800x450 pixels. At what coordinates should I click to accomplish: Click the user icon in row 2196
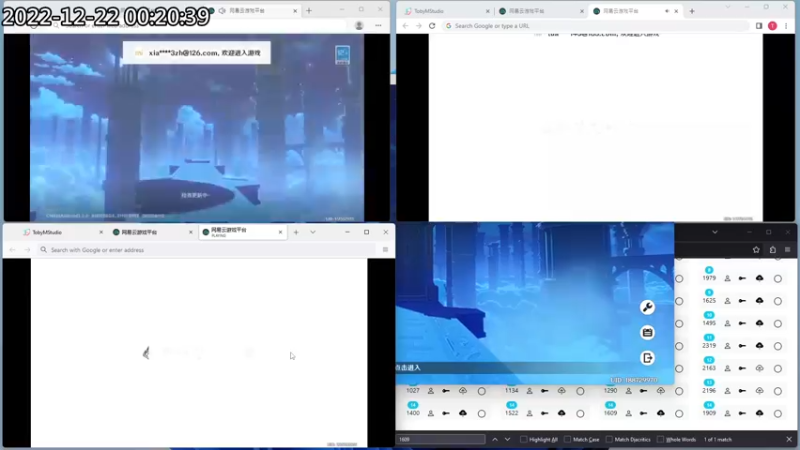(x=728, y=391)
